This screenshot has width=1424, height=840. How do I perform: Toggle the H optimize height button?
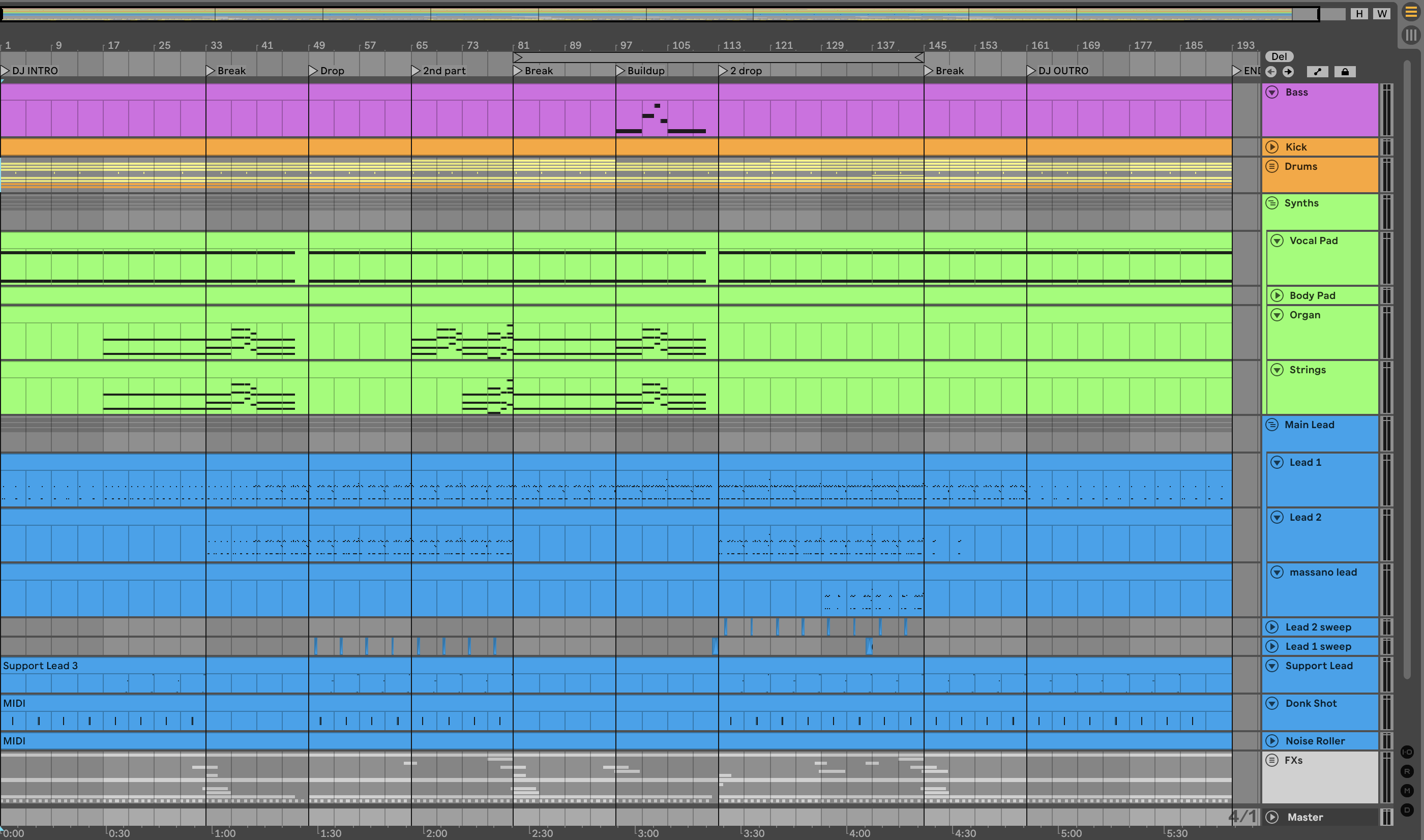pyautogui.click(x=1359, y=14)
